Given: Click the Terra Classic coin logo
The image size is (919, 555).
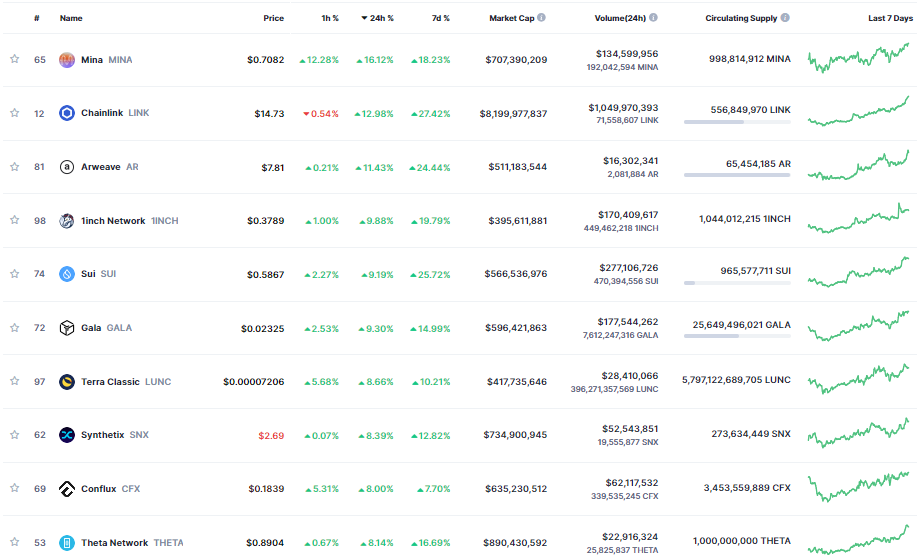Looking at the screenshot, I should tap(67, 382).
